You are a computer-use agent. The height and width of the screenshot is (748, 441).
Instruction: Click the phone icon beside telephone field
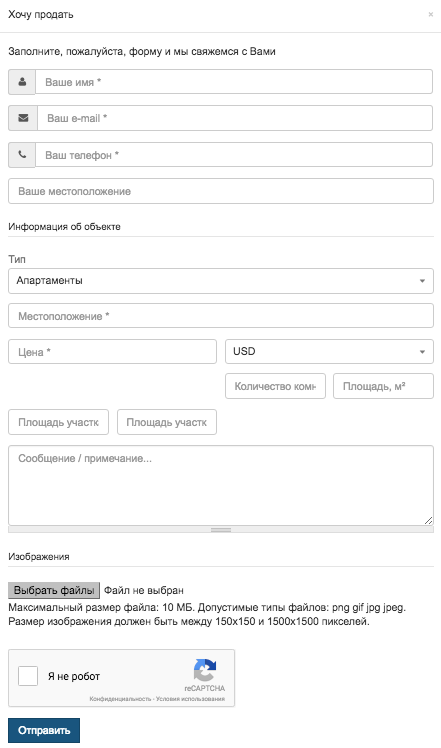[x=22, y=155]
